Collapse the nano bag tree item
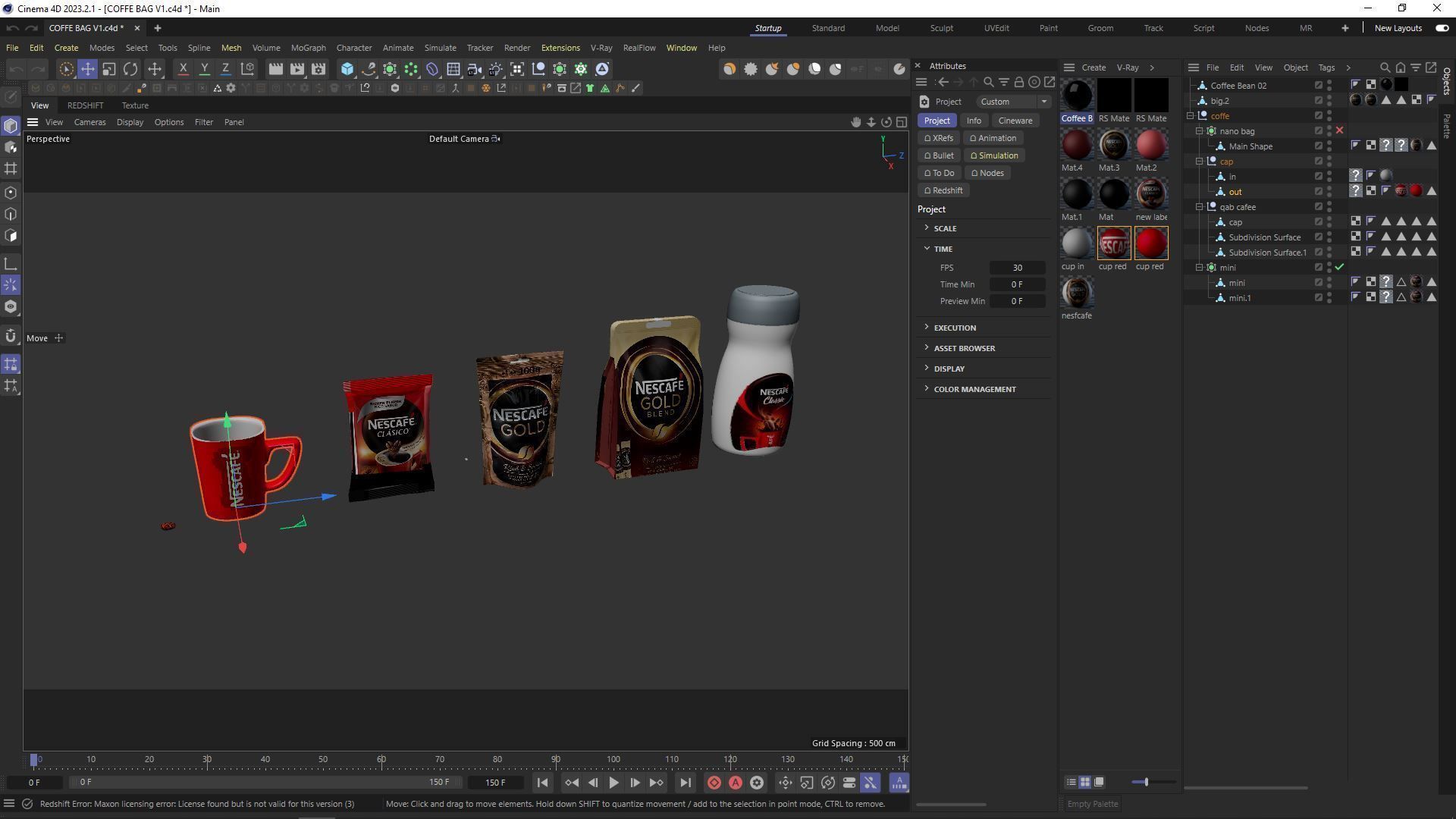 [x=1200, y=131]
